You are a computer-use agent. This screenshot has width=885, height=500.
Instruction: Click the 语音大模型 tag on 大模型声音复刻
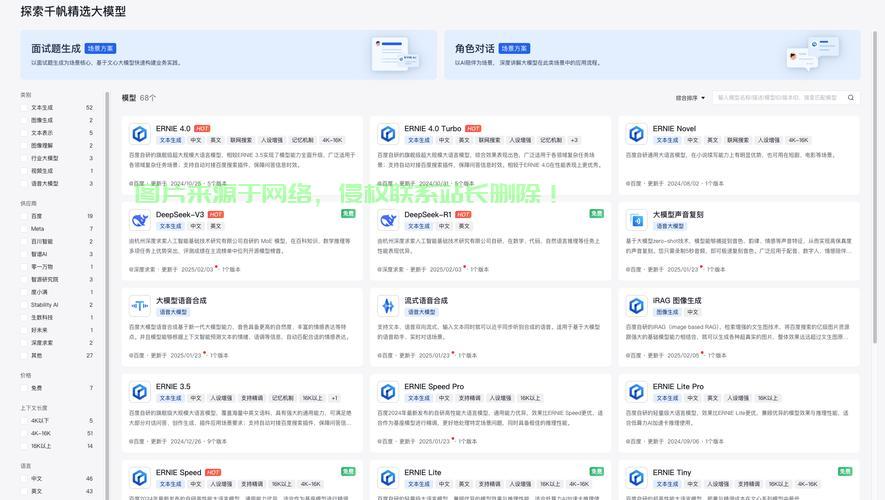click(x=671, y=226)
